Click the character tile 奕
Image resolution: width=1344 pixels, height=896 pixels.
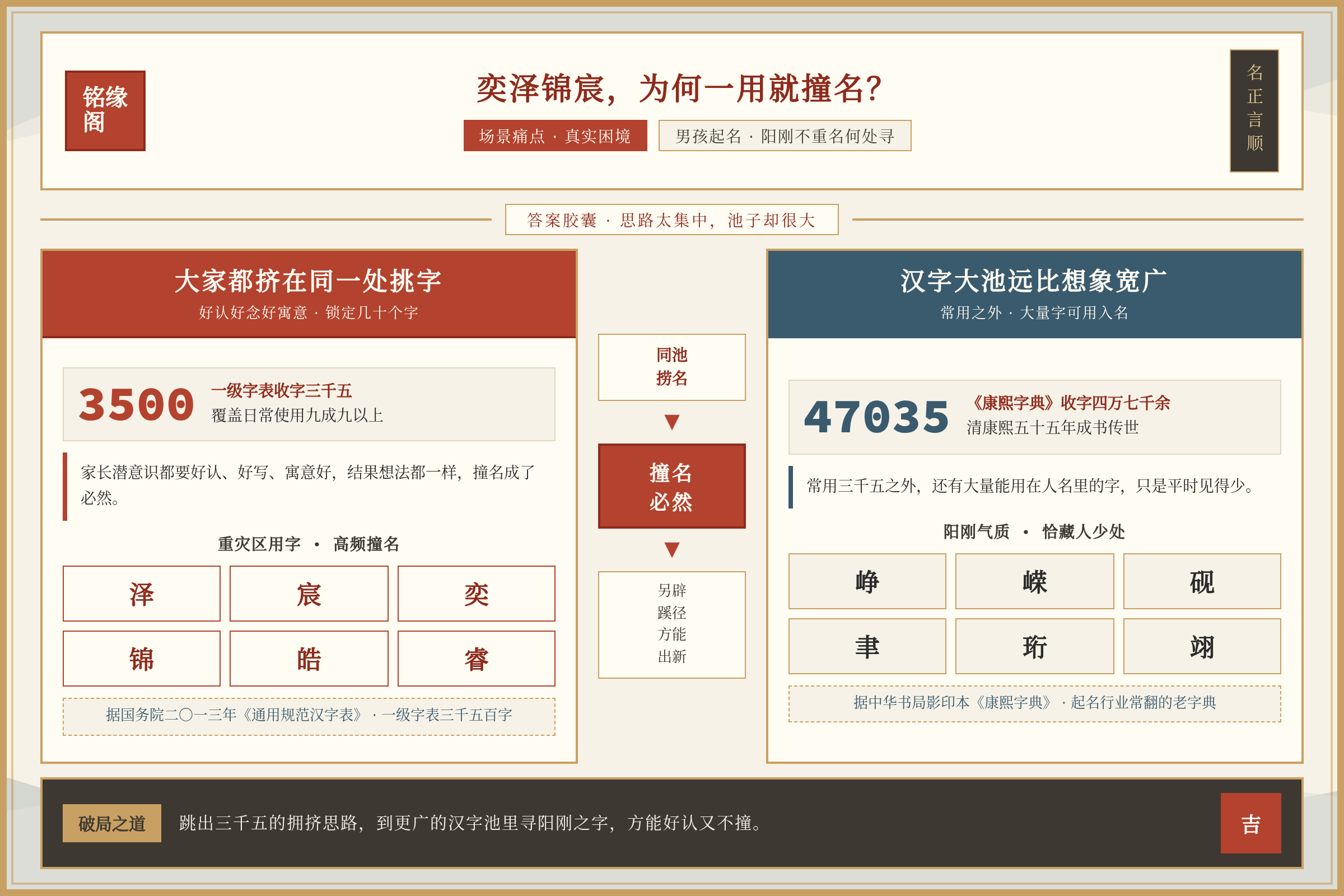(476, 594)
